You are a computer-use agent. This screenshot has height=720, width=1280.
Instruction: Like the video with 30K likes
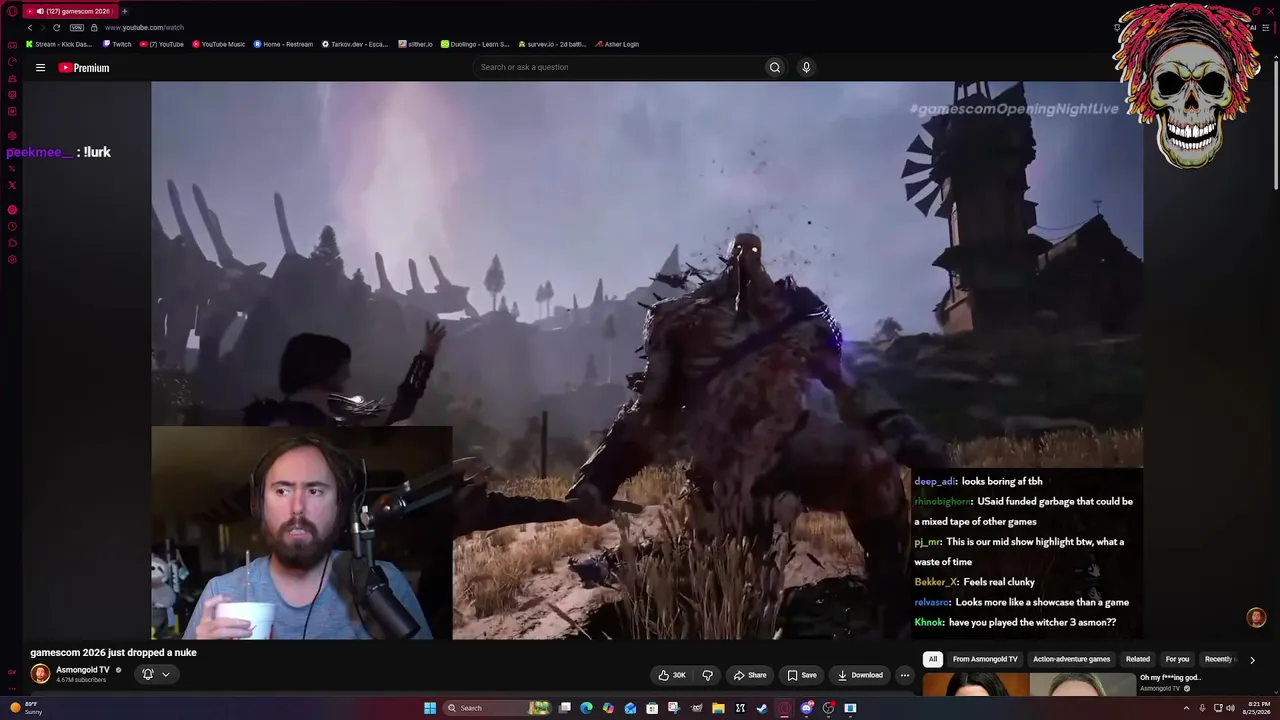click(x=672, y=675)
